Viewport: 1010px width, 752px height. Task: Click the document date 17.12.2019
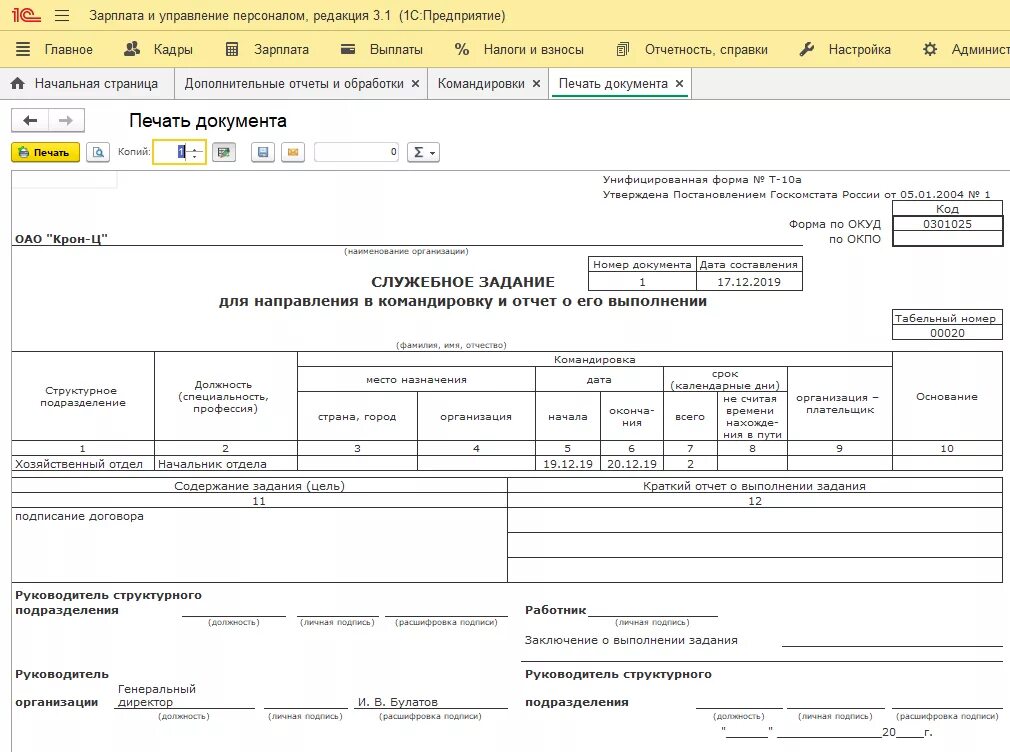coord(748,282)
